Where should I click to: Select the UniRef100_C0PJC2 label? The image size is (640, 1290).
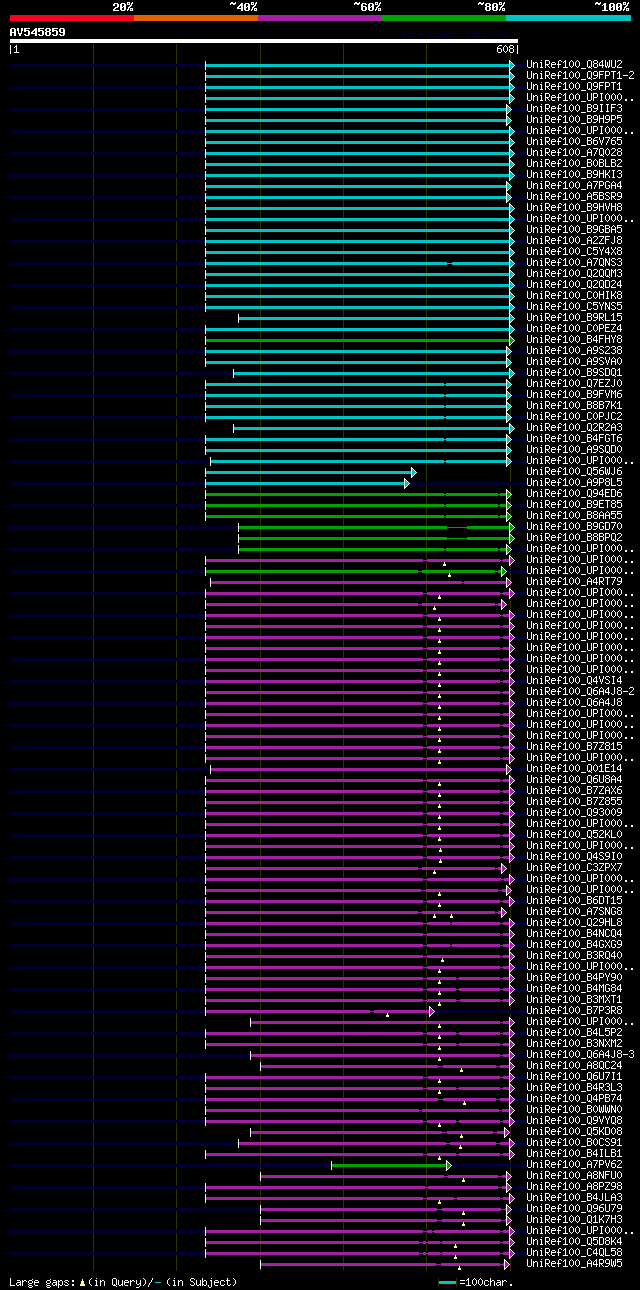click(574, 416)
